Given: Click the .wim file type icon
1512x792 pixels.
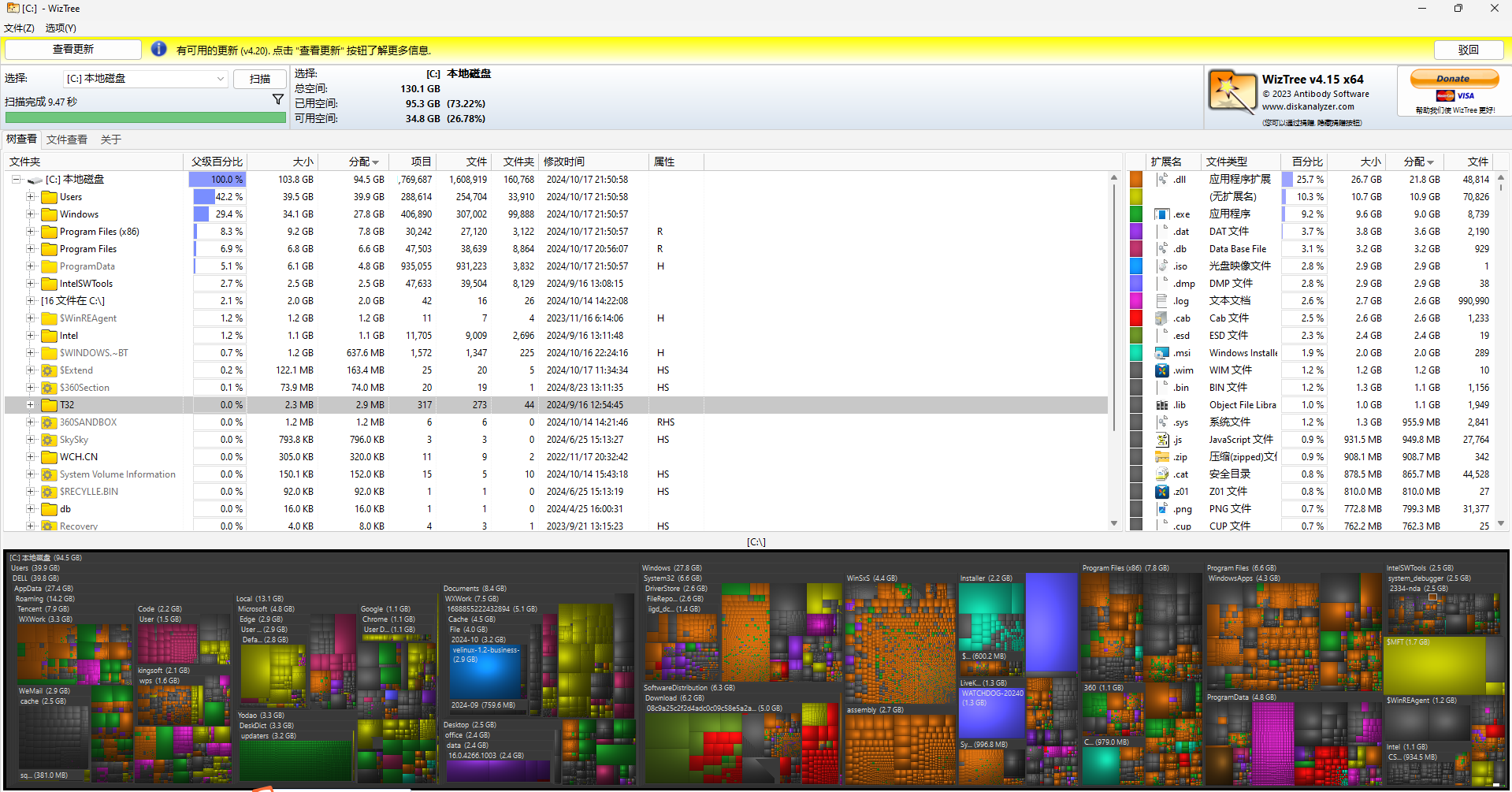Looking at the screenshot, I should (1162, 370).
